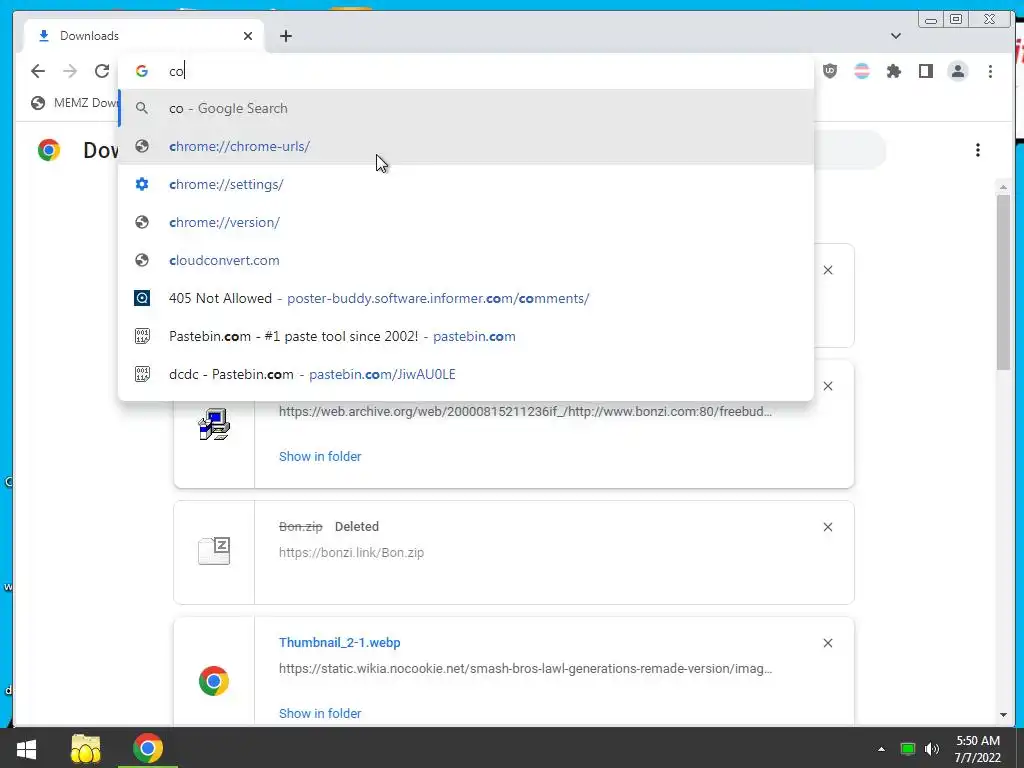Open the bonzi.link/Bon.zip source URL
The image size is (1024, 768).
pos(351,552)
